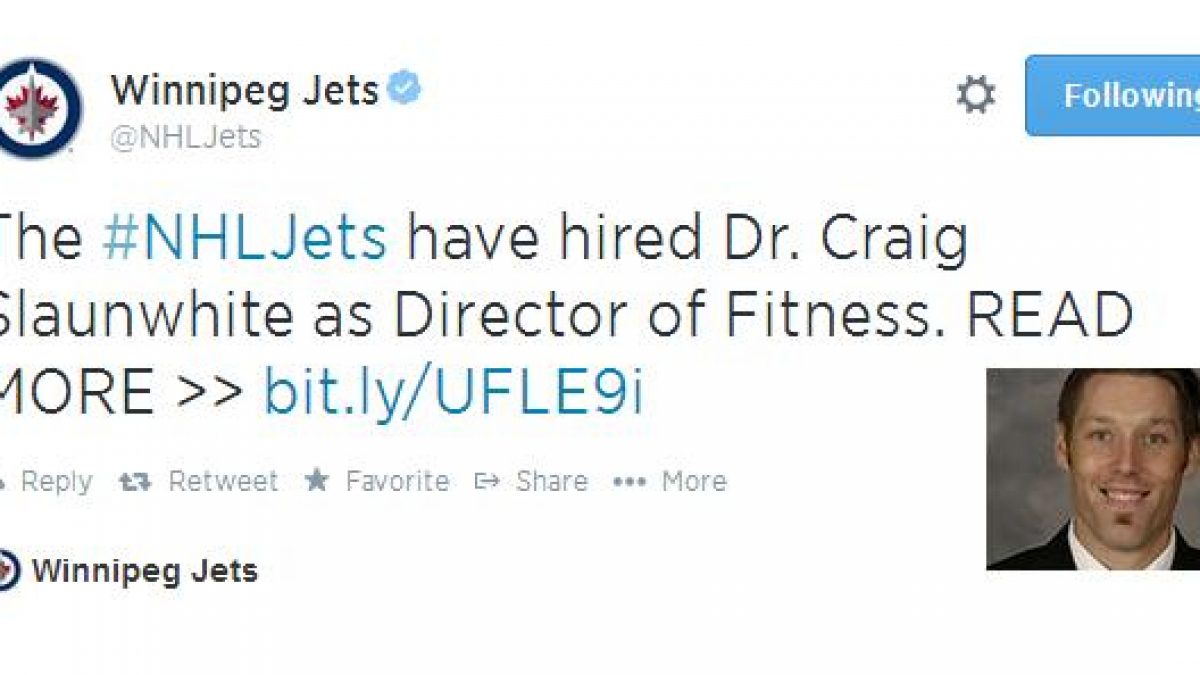The image size is (1200, 675).
Task: Click the share arrow icon
Action: pos(487,482)
